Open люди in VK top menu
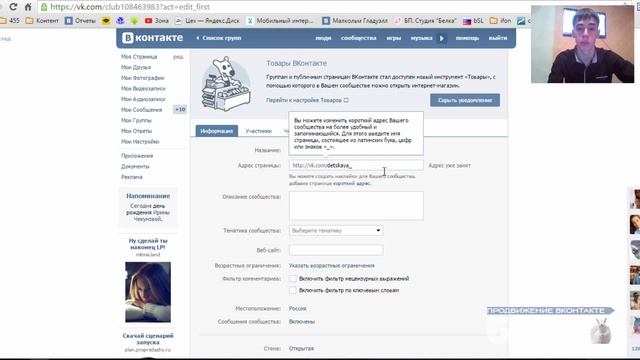The image size is (640, 360). tap(323, 38)
